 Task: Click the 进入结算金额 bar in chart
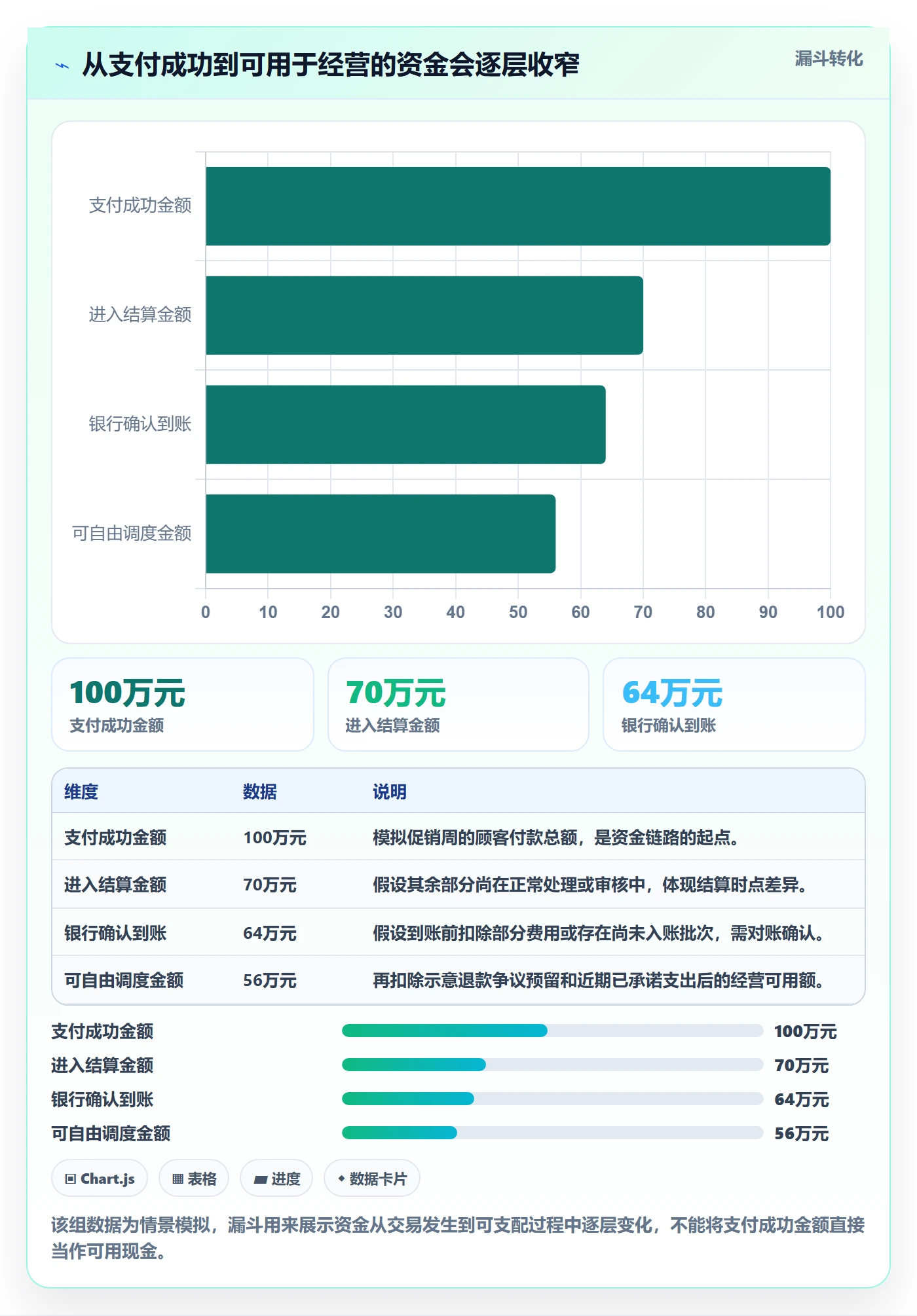(424, 316)
